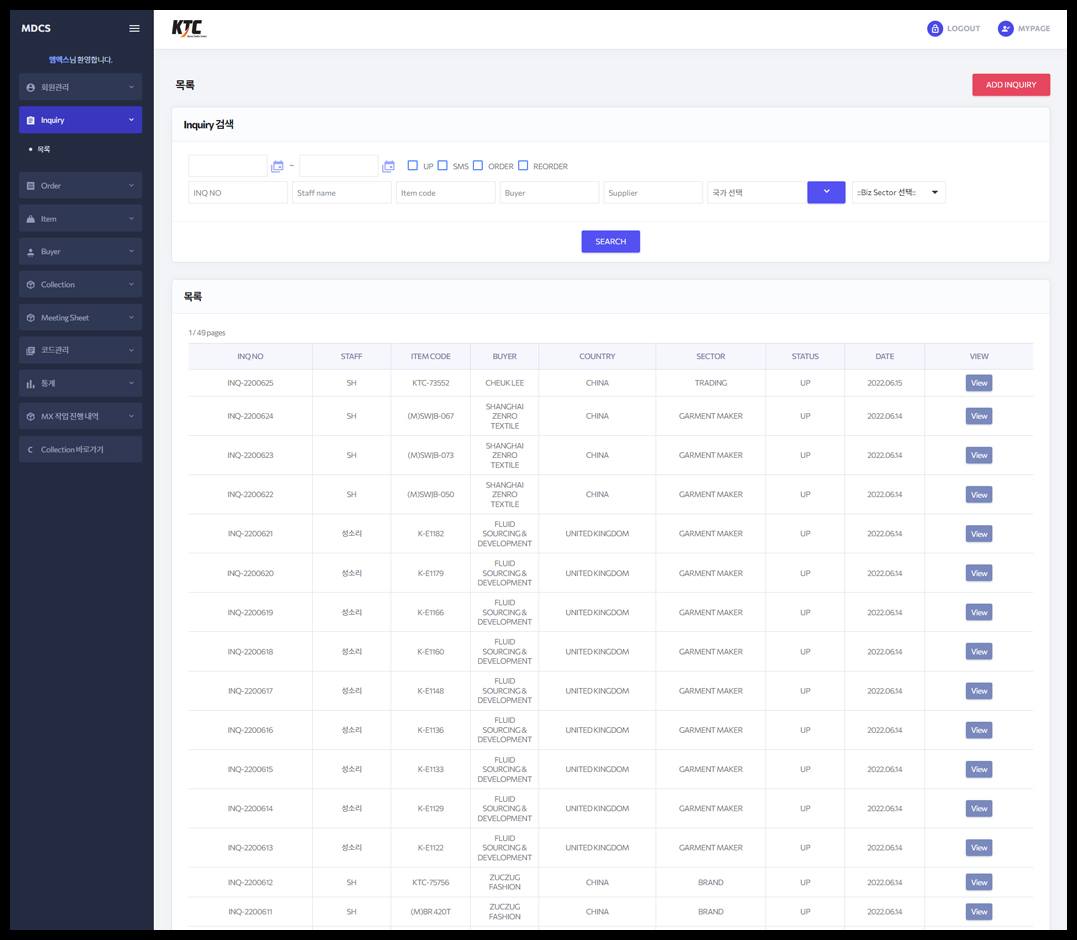Click the item code KTC-73552 cell

431,383
